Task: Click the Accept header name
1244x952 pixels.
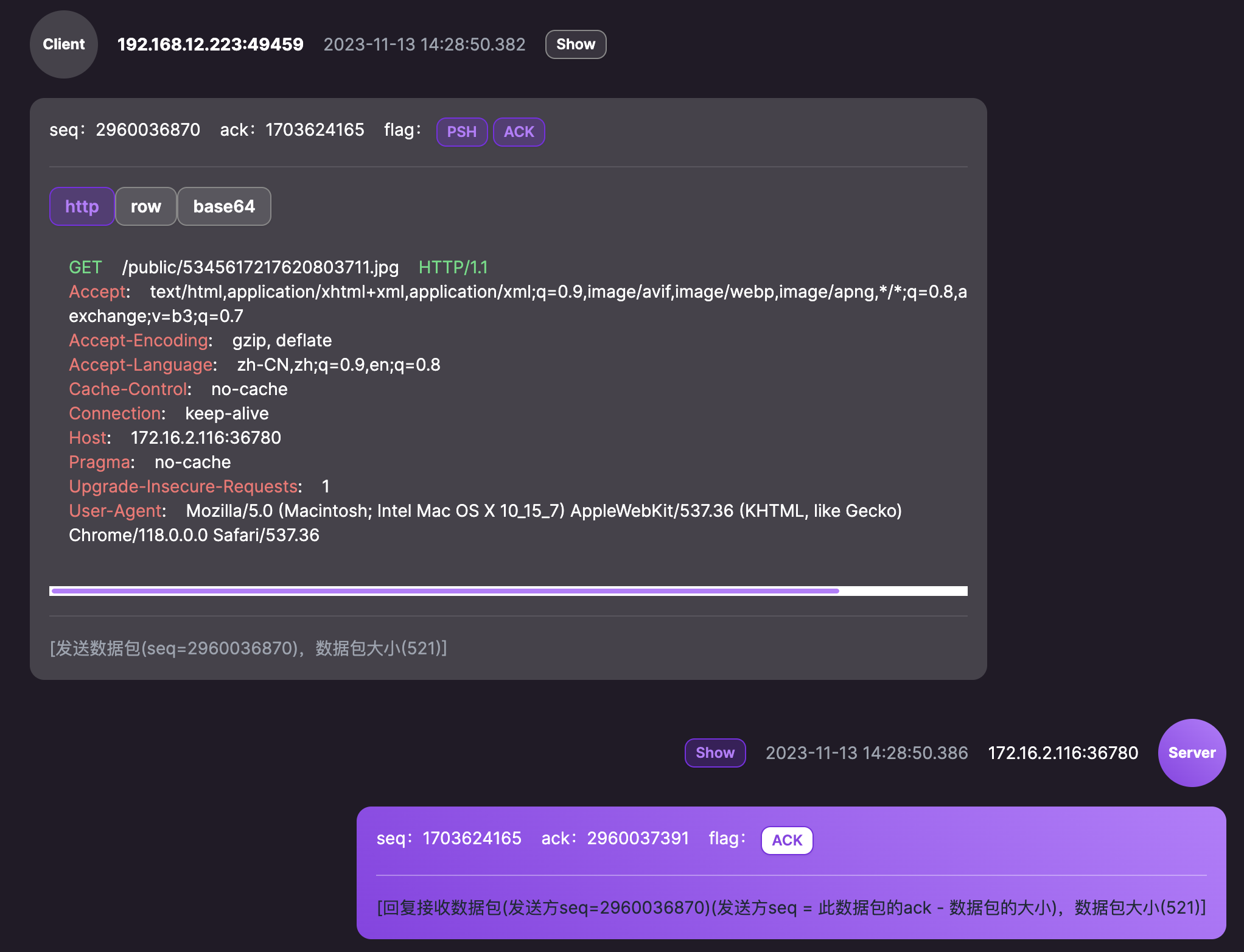Action: [x=97, y=292]
